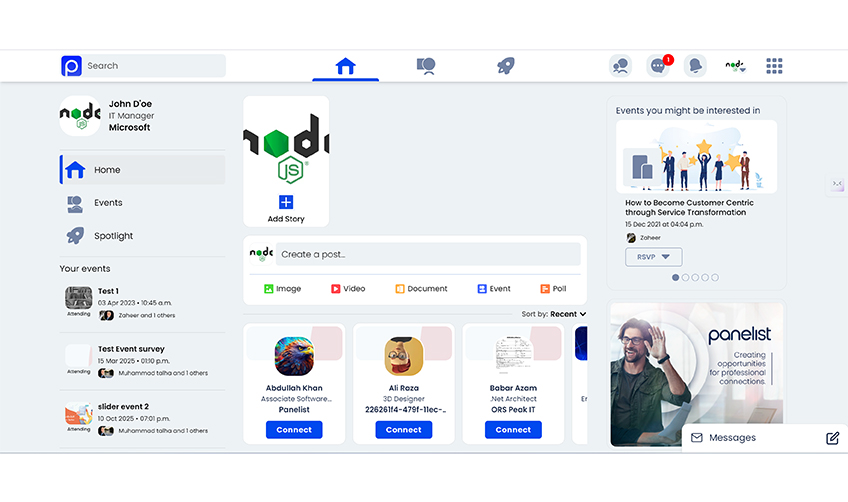
Task: Open the Home icon in top navigation
Action: coord(345,66)
